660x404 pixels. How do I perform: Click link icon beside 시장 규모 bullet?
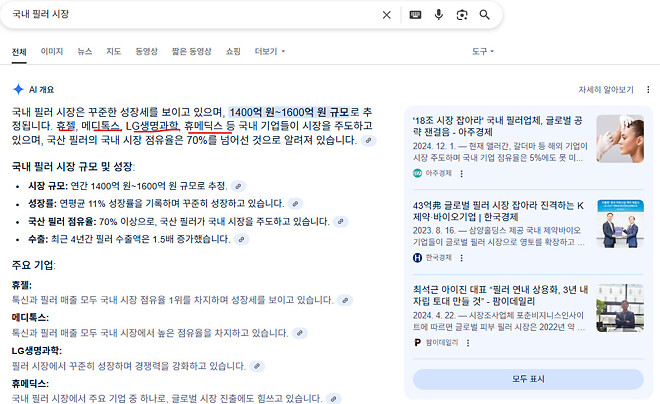tap(238, 186)
